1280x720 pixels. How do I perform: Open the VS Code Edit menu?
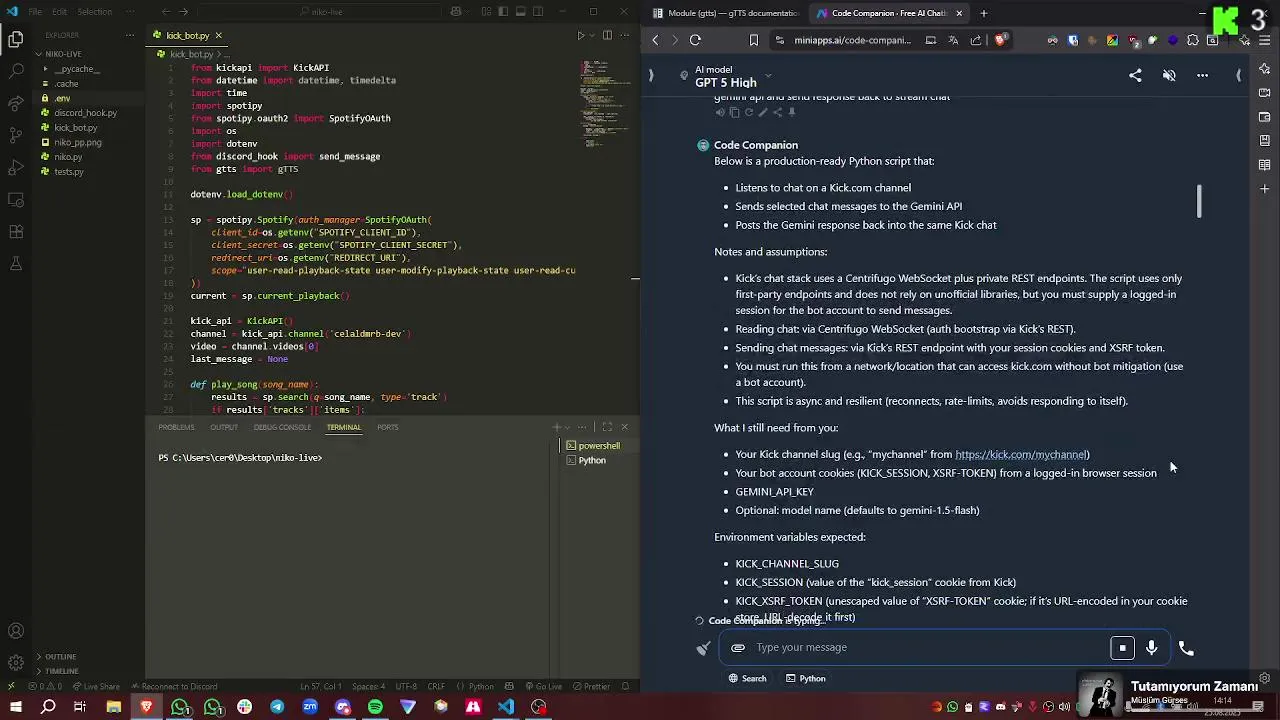click(59, 12)
